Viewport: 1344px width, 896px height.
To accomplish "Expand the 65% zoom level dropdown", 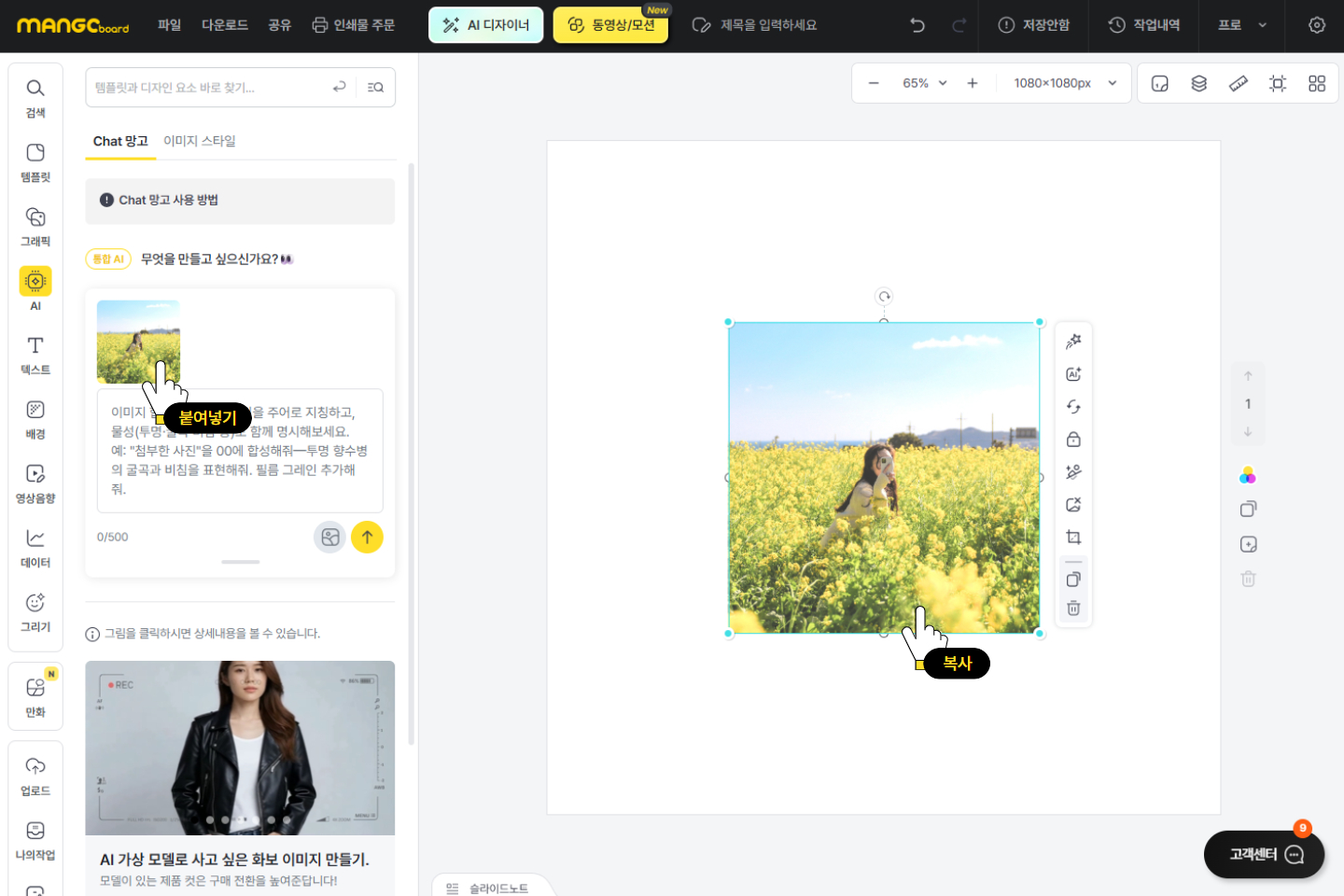I will (924, 83).
